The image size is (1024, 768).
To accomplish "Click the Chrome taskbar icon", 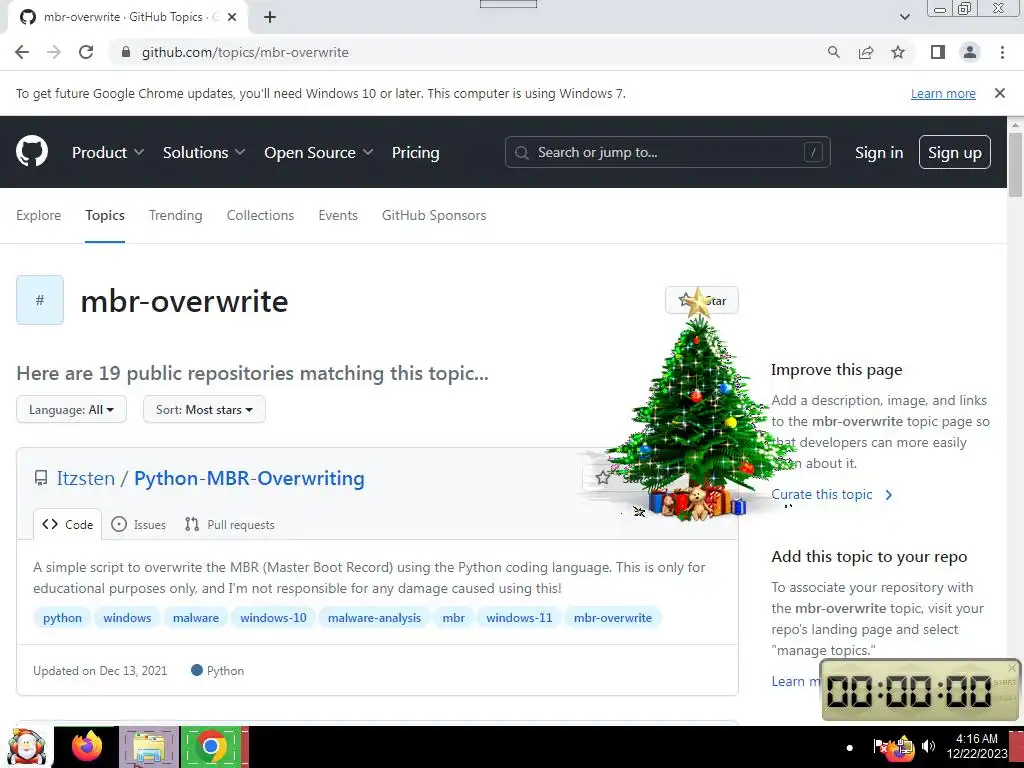I will point(210,747).
